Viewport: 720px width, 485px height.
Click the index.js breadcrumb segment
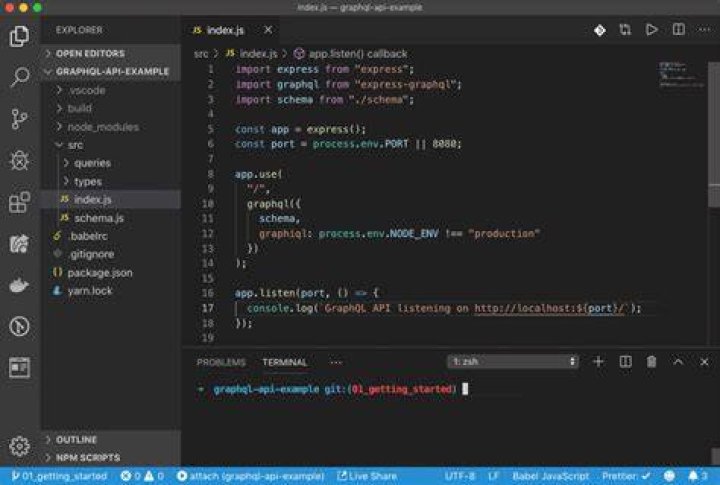(251, 54)
